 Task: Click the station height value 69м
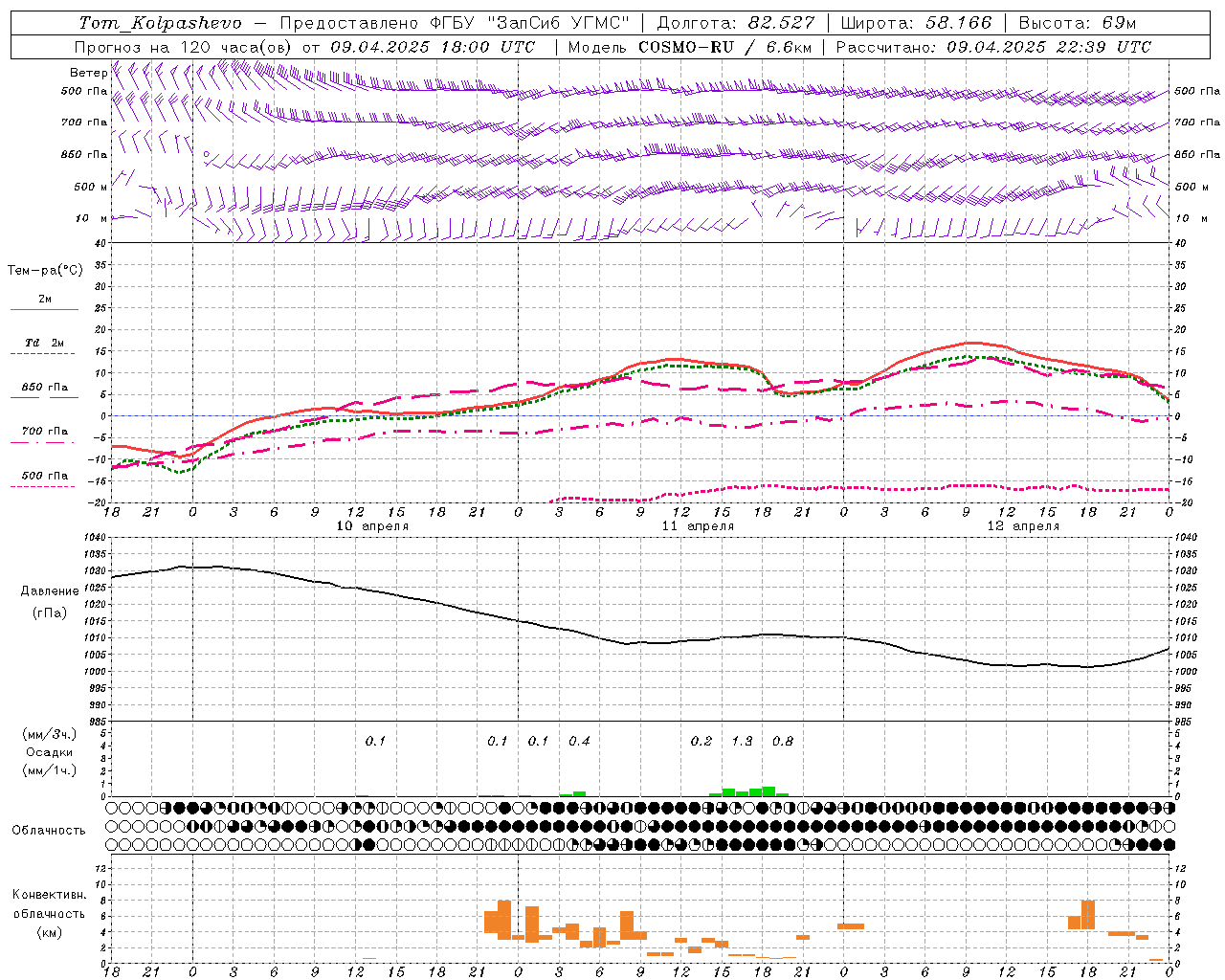point(1117,23)
